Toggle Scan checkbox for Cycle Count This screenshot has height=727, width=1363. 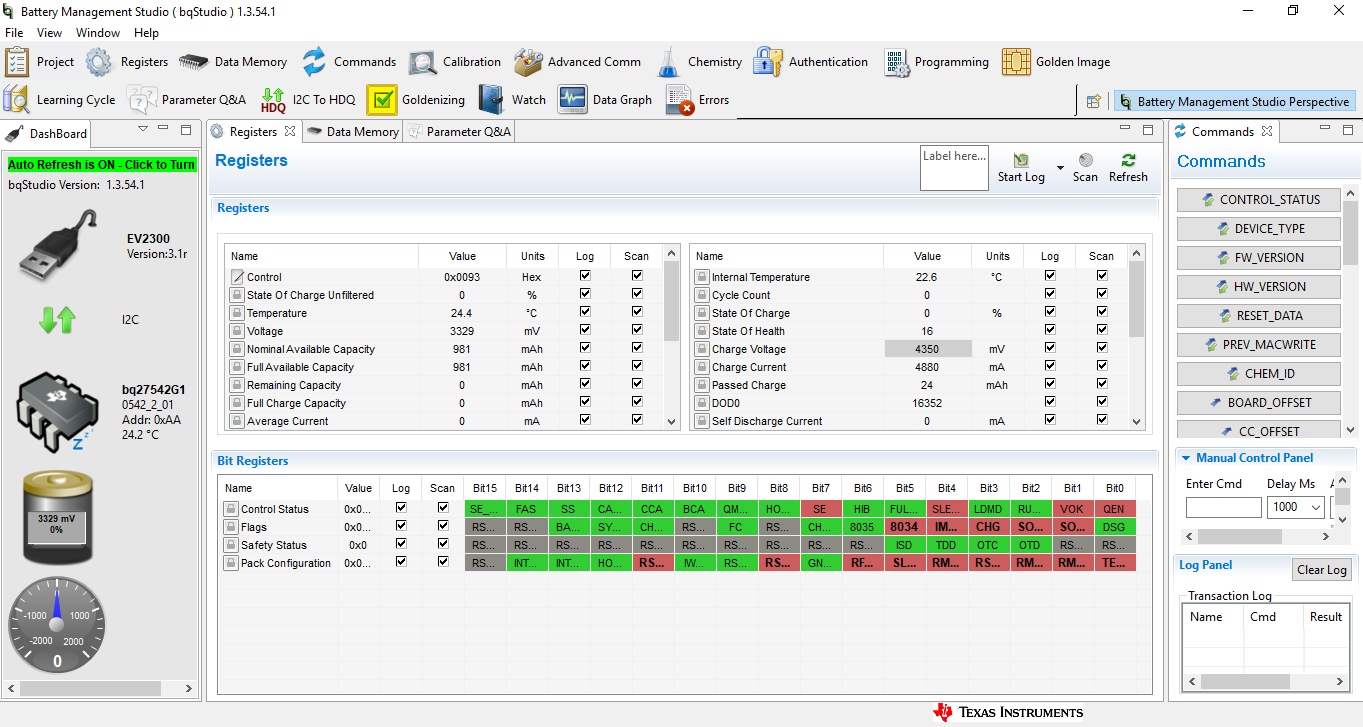pos(1102,294)
